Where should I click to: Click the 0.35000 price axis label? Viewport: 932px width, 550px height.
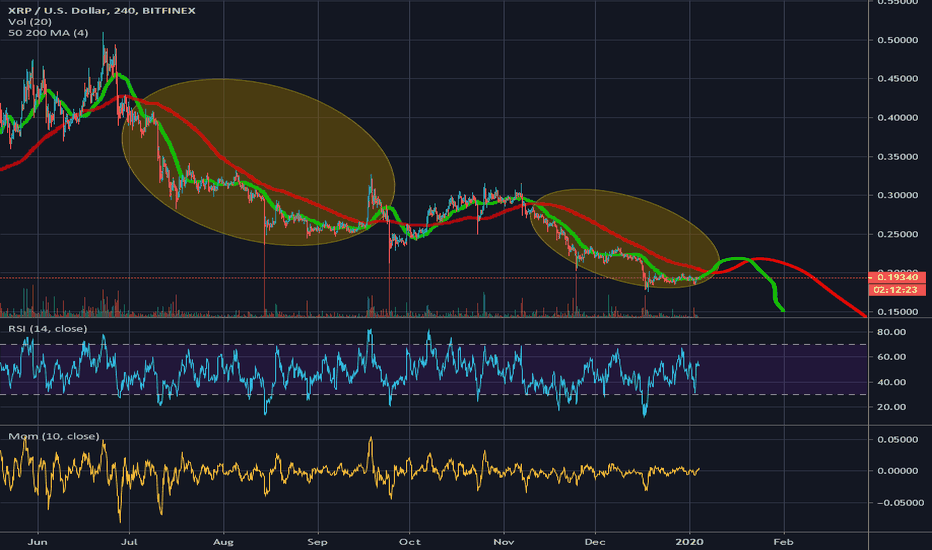pyautogui.click(x=898, y=157)
